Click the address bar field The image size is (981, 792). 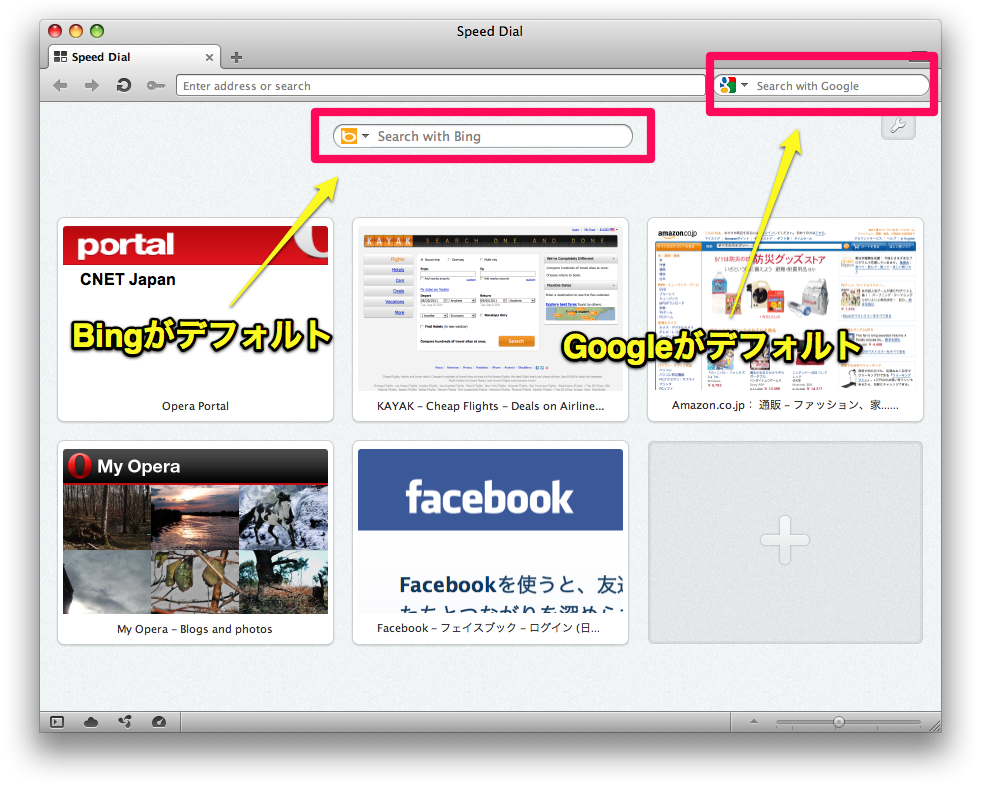tap(440, 86)
